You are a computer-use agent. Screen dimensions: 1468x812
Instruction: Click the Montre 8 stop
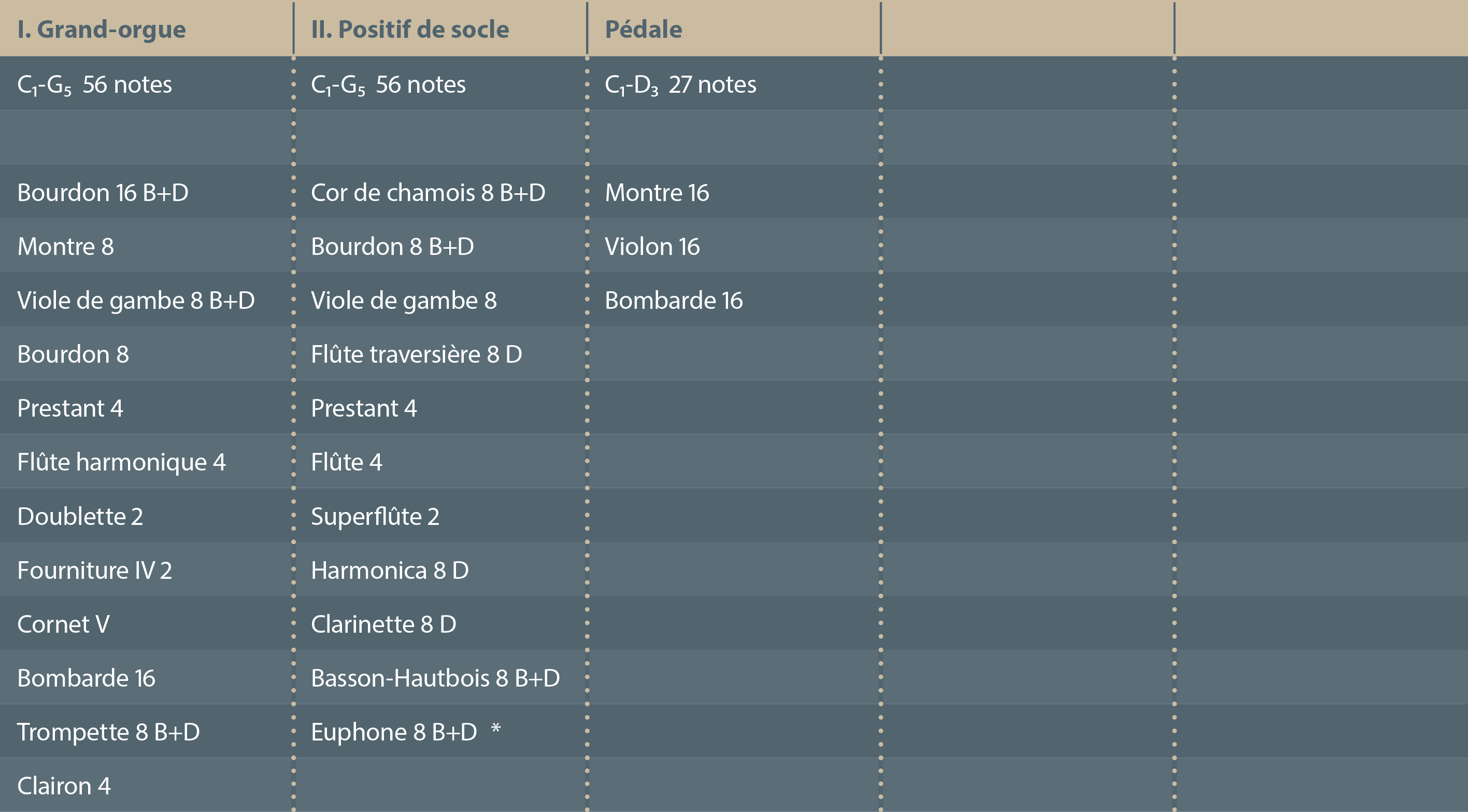(x=65, y=247)
